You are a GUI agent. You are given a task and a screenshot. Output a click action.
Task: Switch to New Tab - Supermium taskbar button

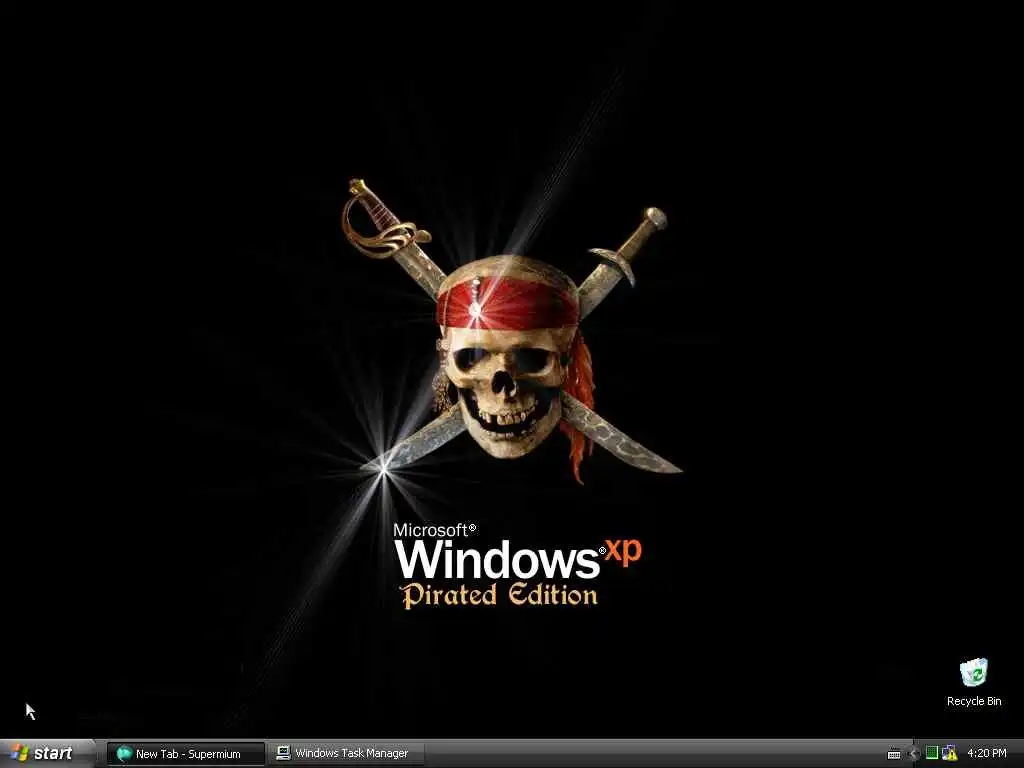pyautogui.click(x=185, y=754)
